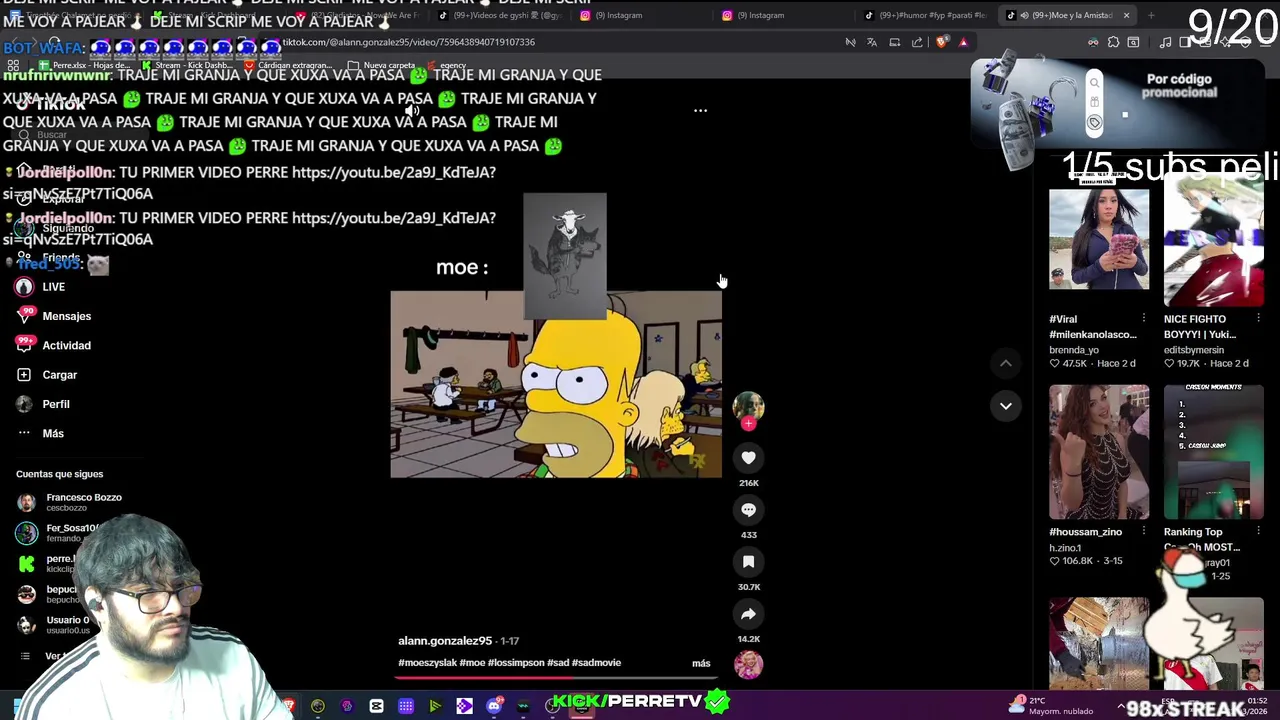Open browser extensions puzzle icon
The height and width of the screenshot is (720, 1280).
click(x=1113, y=42)
